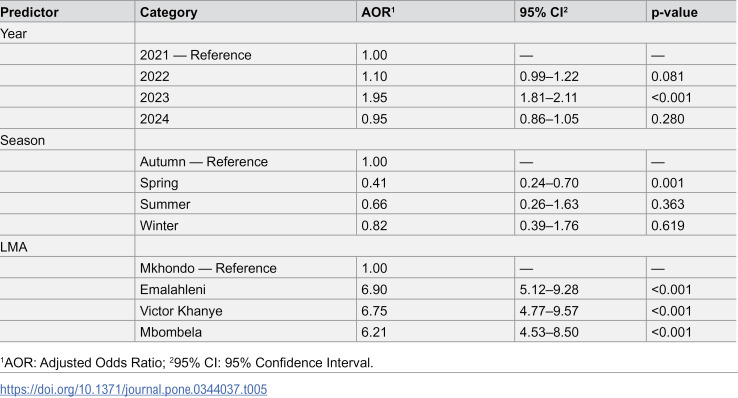
Task: Click the p-value column header
Action: tap(674, 12)
